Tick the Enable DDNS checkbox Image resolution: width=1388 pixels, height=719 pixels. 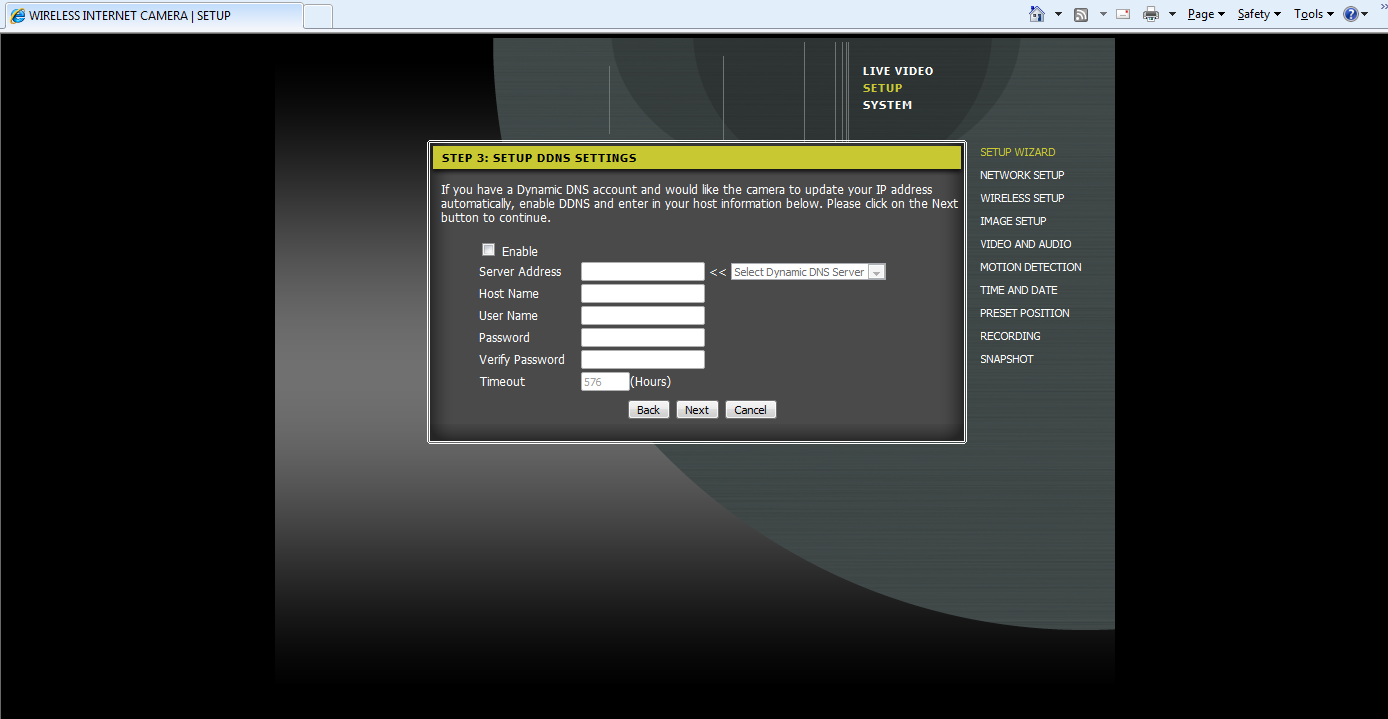point(488,250)
